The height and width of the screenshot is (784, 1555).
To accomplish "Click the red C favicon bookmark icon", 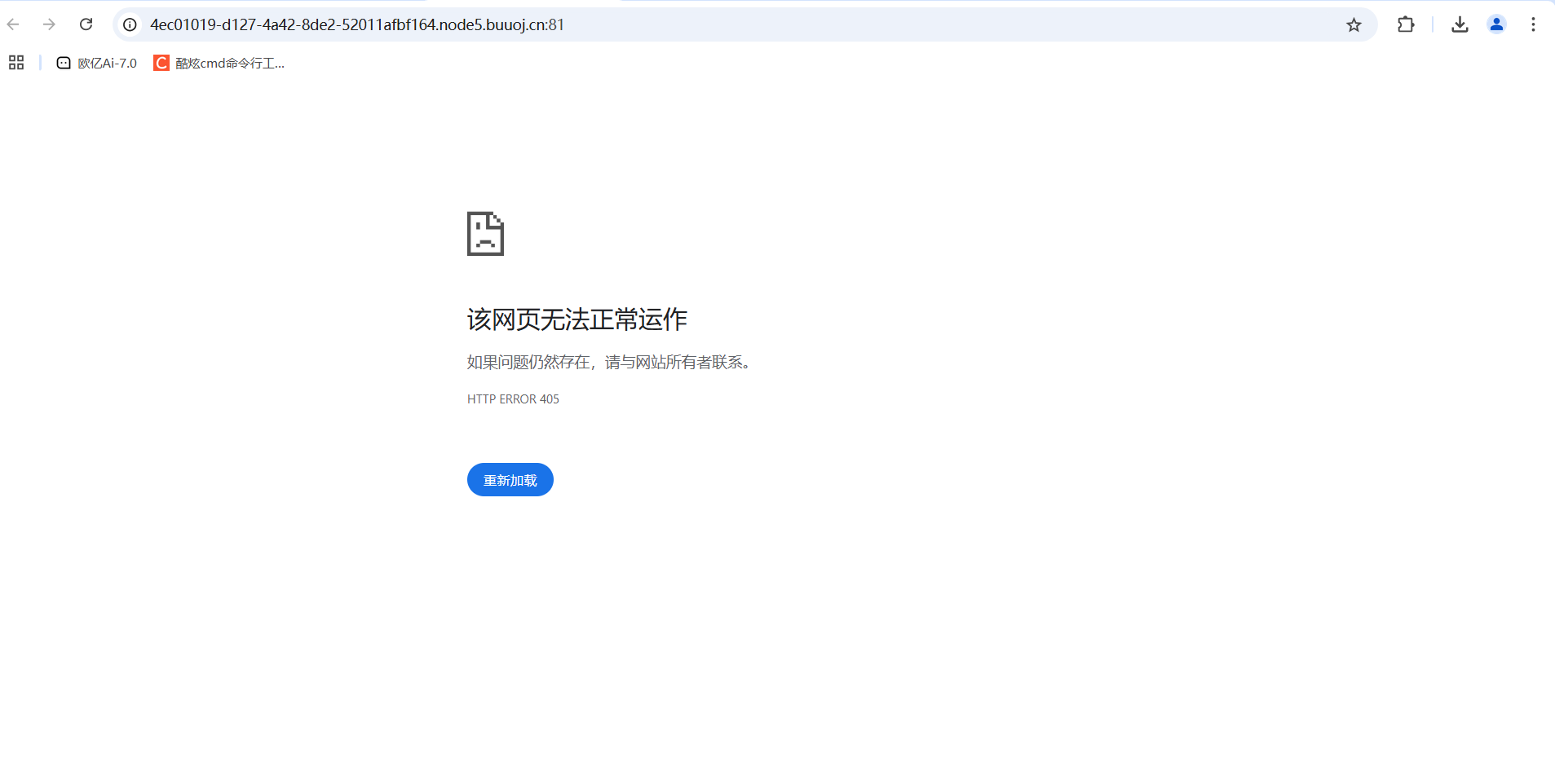I will pos(161,63).
